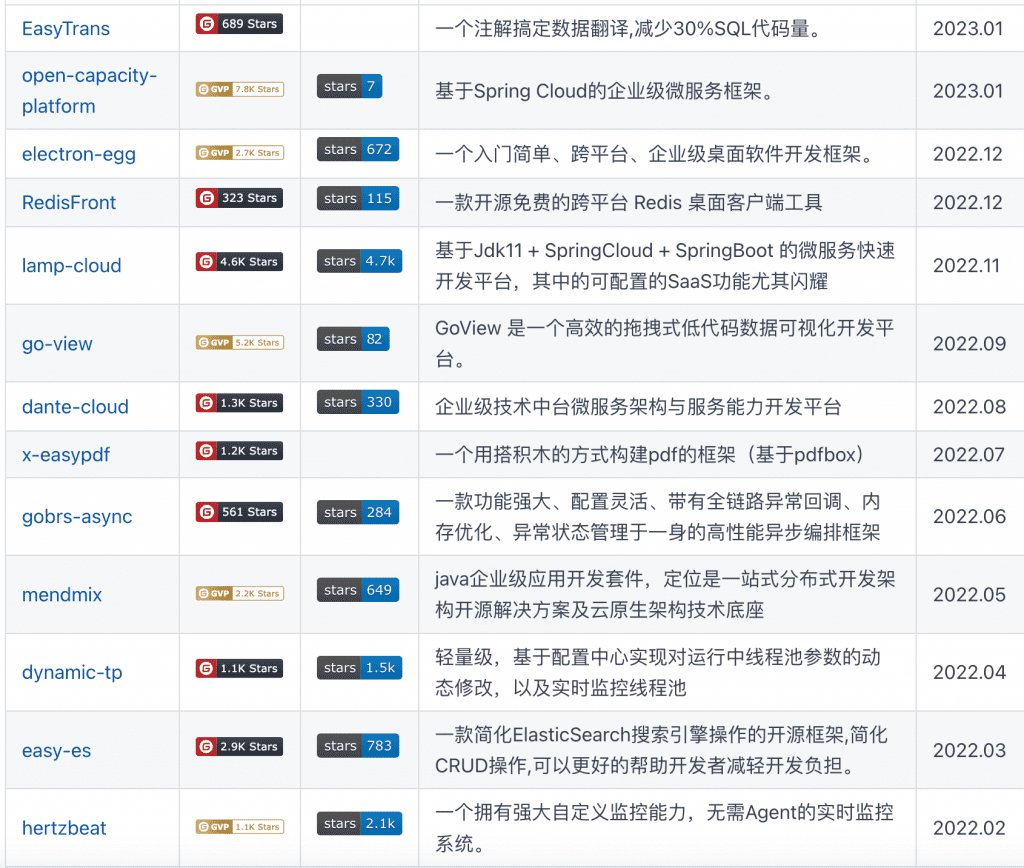Open the go-view project link
The image size is (1024, 868).
pos(57,344)
